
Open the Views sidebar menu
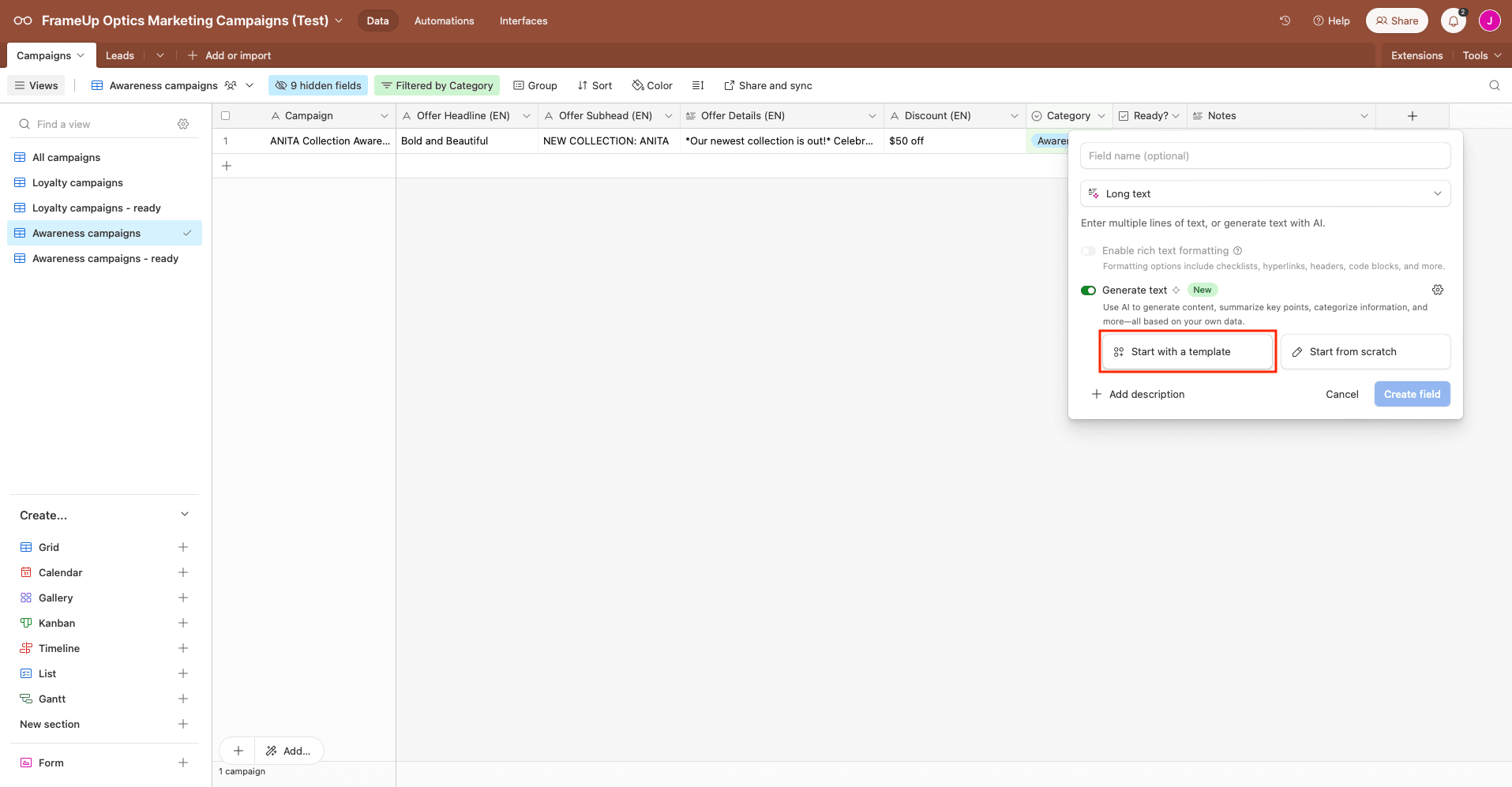pyautogui.click(x=36, y=84)
